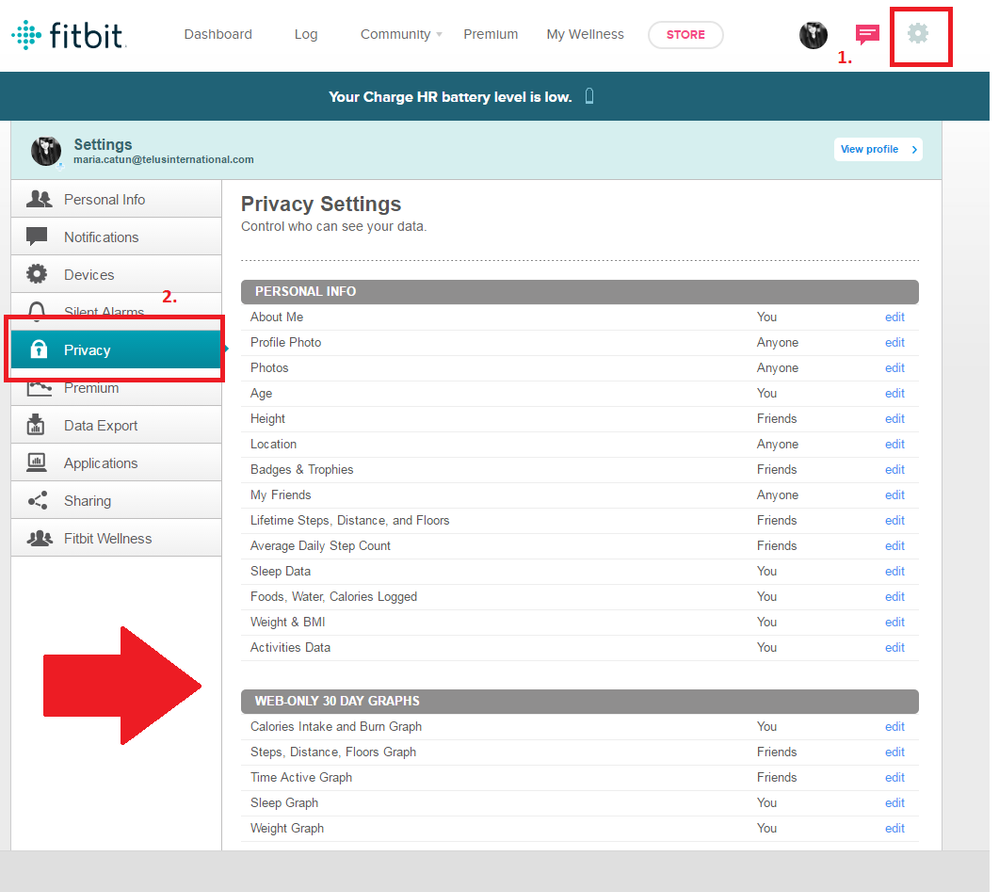Edit the Photos privacy setting
The width and height of the screenshot is (999, 892).
click(895, 368)
